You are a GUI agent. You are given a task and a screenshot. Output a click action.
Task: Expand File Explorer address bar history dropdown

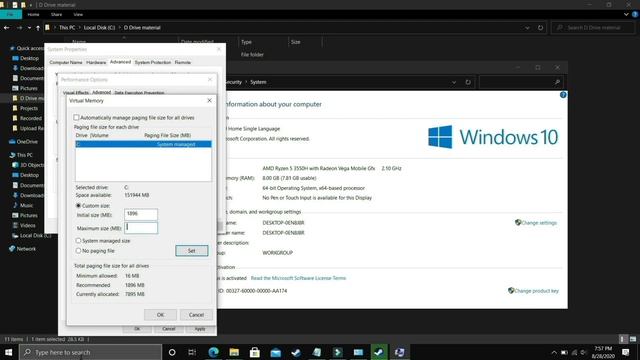527,28
